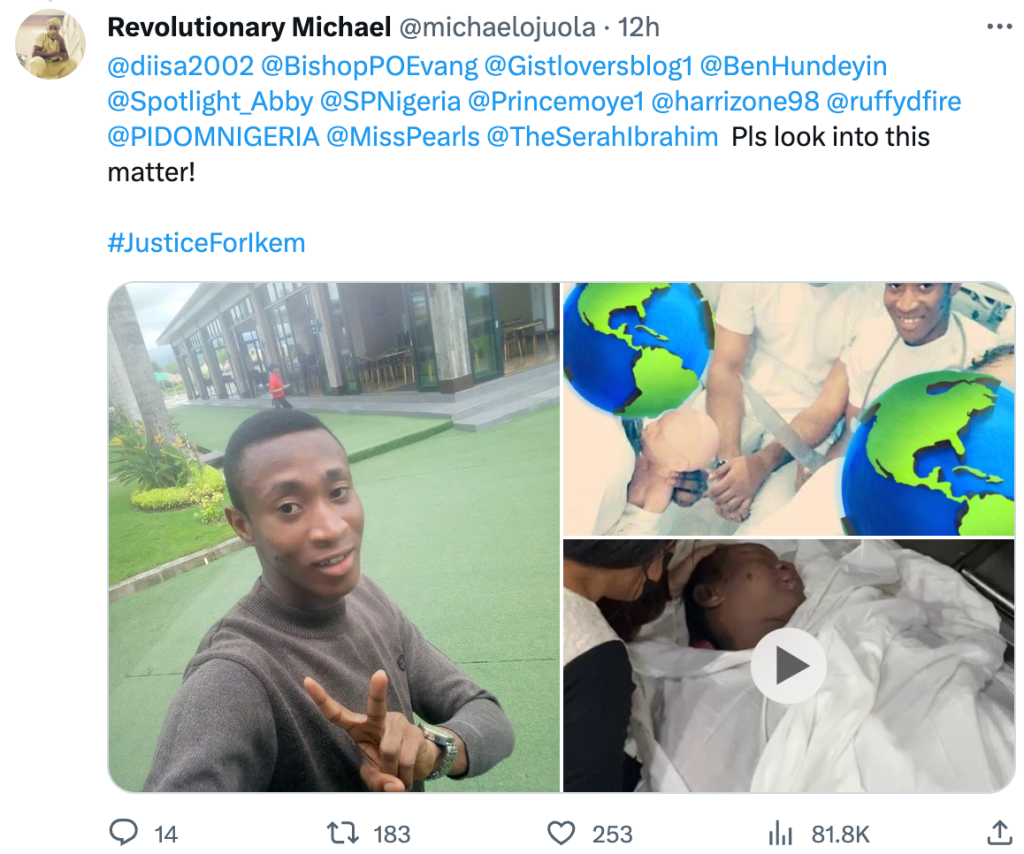Open the @diisa2002 mention

pyautogui.click(x=179, y=66)
